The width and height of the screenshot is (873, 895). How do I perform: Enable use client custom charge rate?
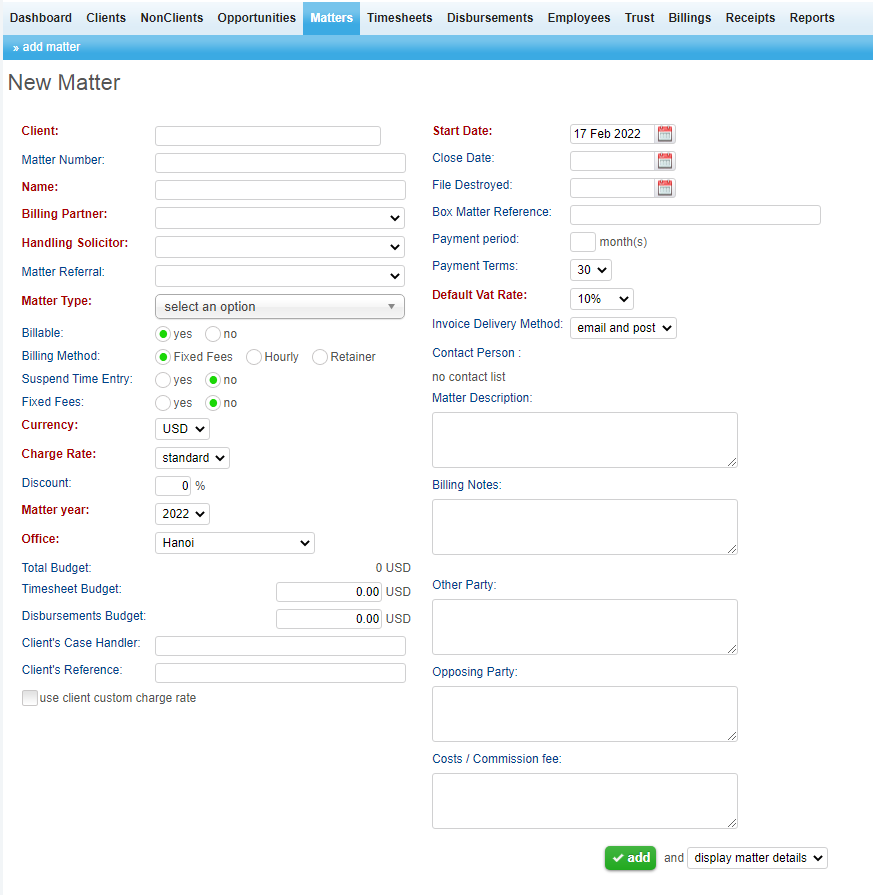[x=30, y=698]
